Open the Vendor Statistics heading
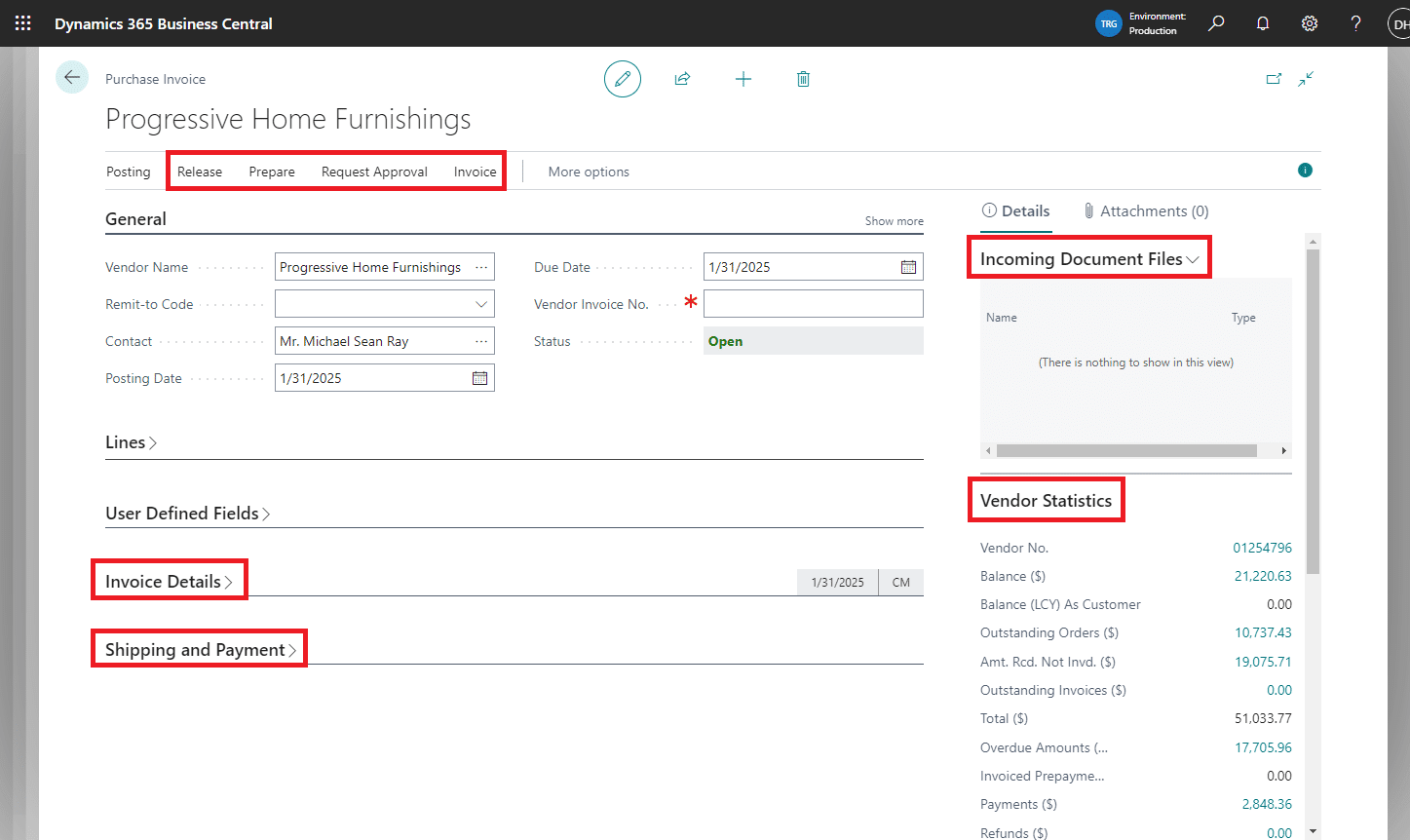The width and height of the screenshot is (1410, 840). point(1046,501)
